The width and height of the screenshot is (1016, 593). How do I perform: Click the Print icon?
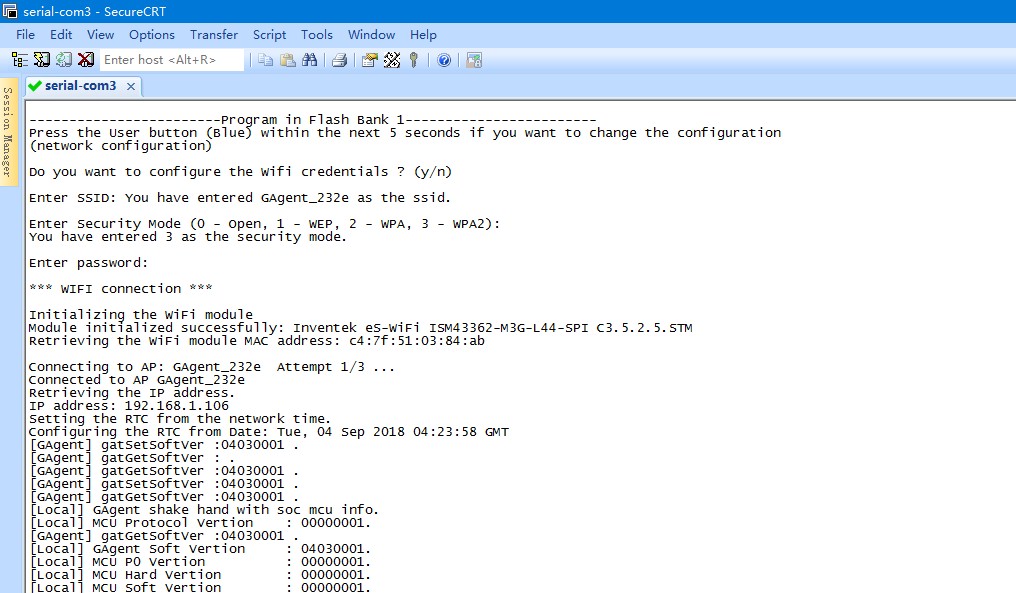339,60
